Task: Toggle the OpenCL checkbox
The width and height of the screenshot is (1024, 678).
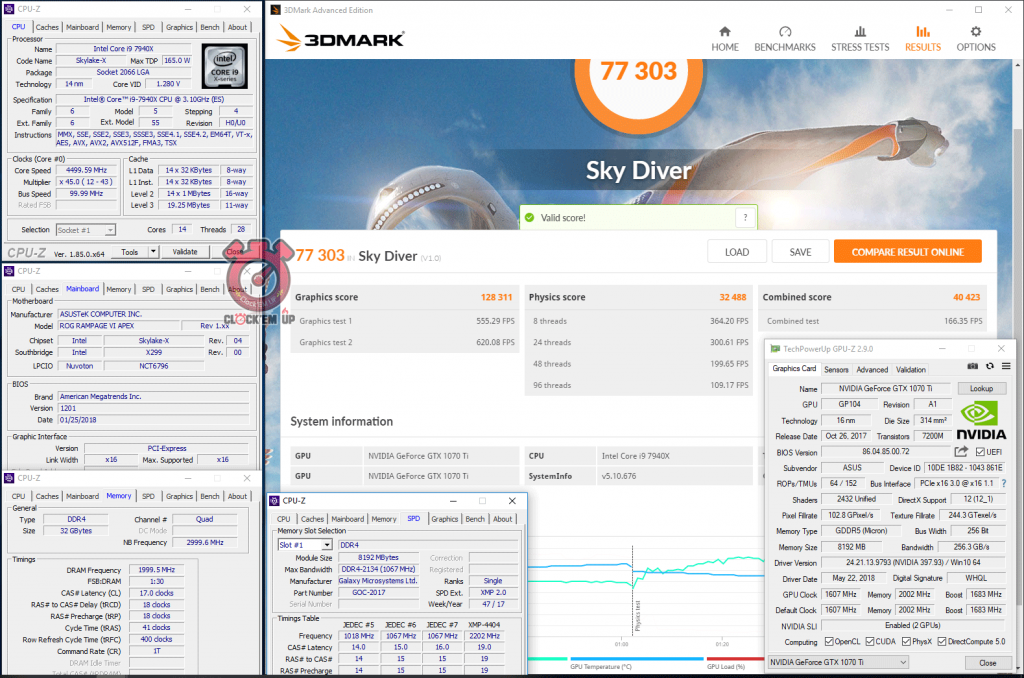Action: coord(825,642)
